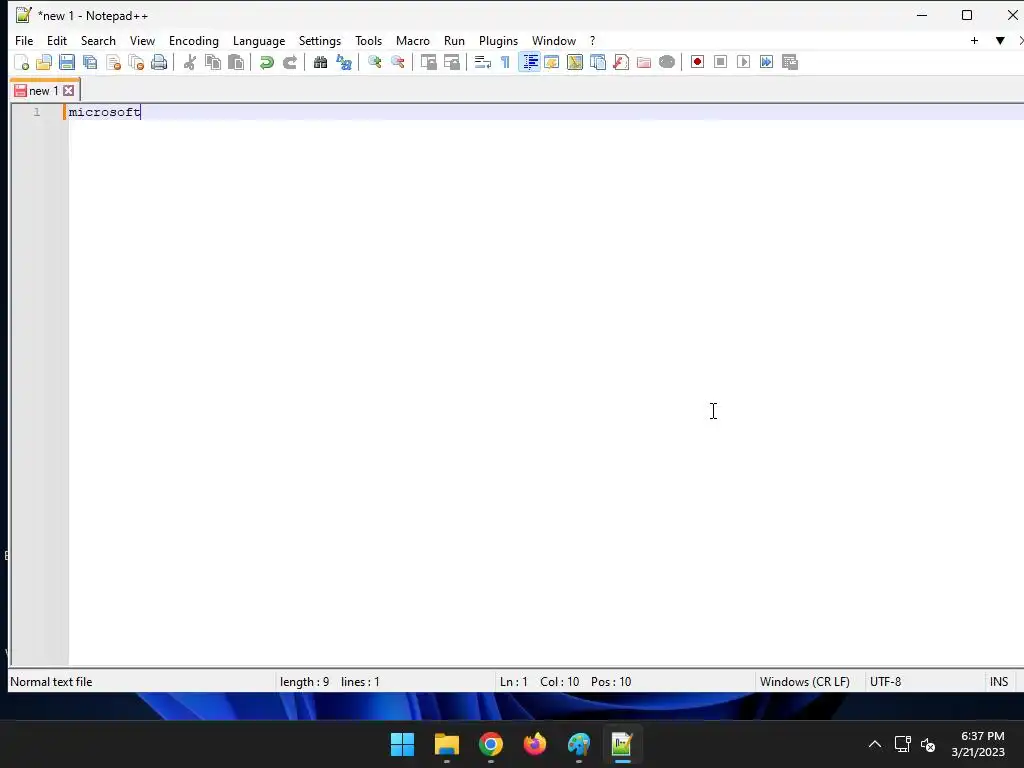
Task: Start macro recording with red dot icon
Action: tap(697, 62)
